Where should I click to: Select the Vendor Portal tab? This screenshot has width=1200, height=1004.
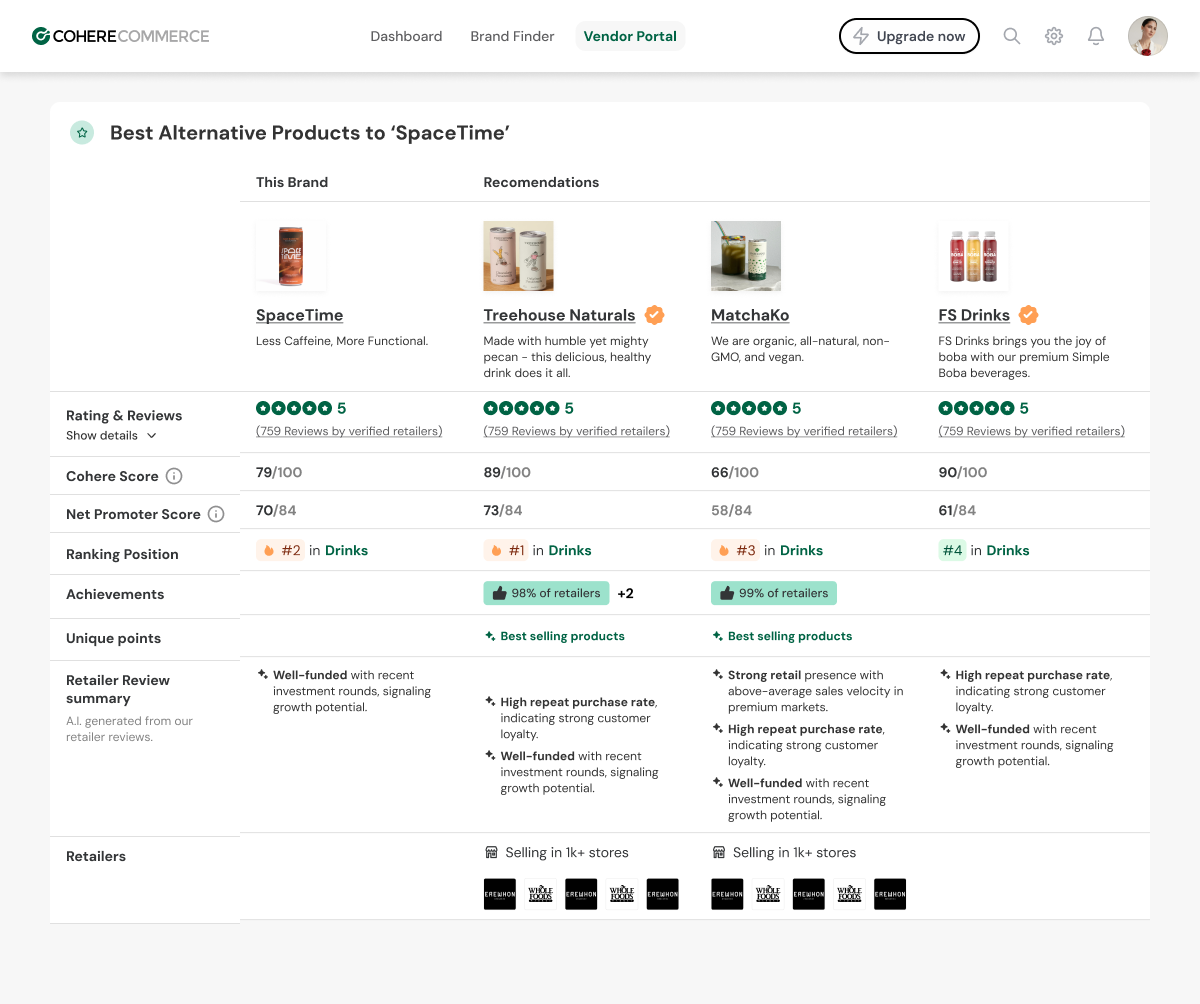[x=630, y=36]
